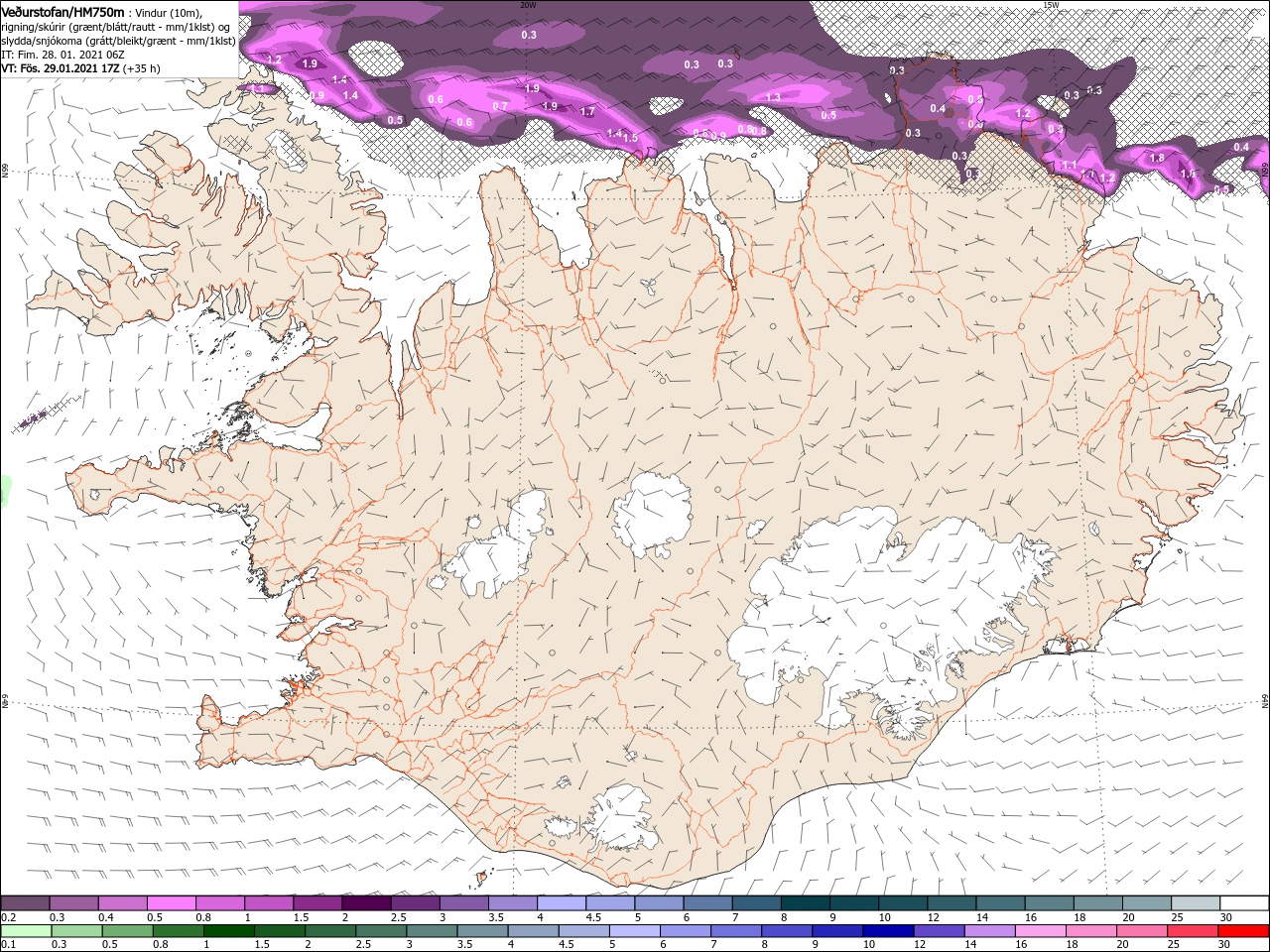Select lower legend swatch starting at 1.5
Viewport: 1270px width, 952px height.
click(280, 931)
